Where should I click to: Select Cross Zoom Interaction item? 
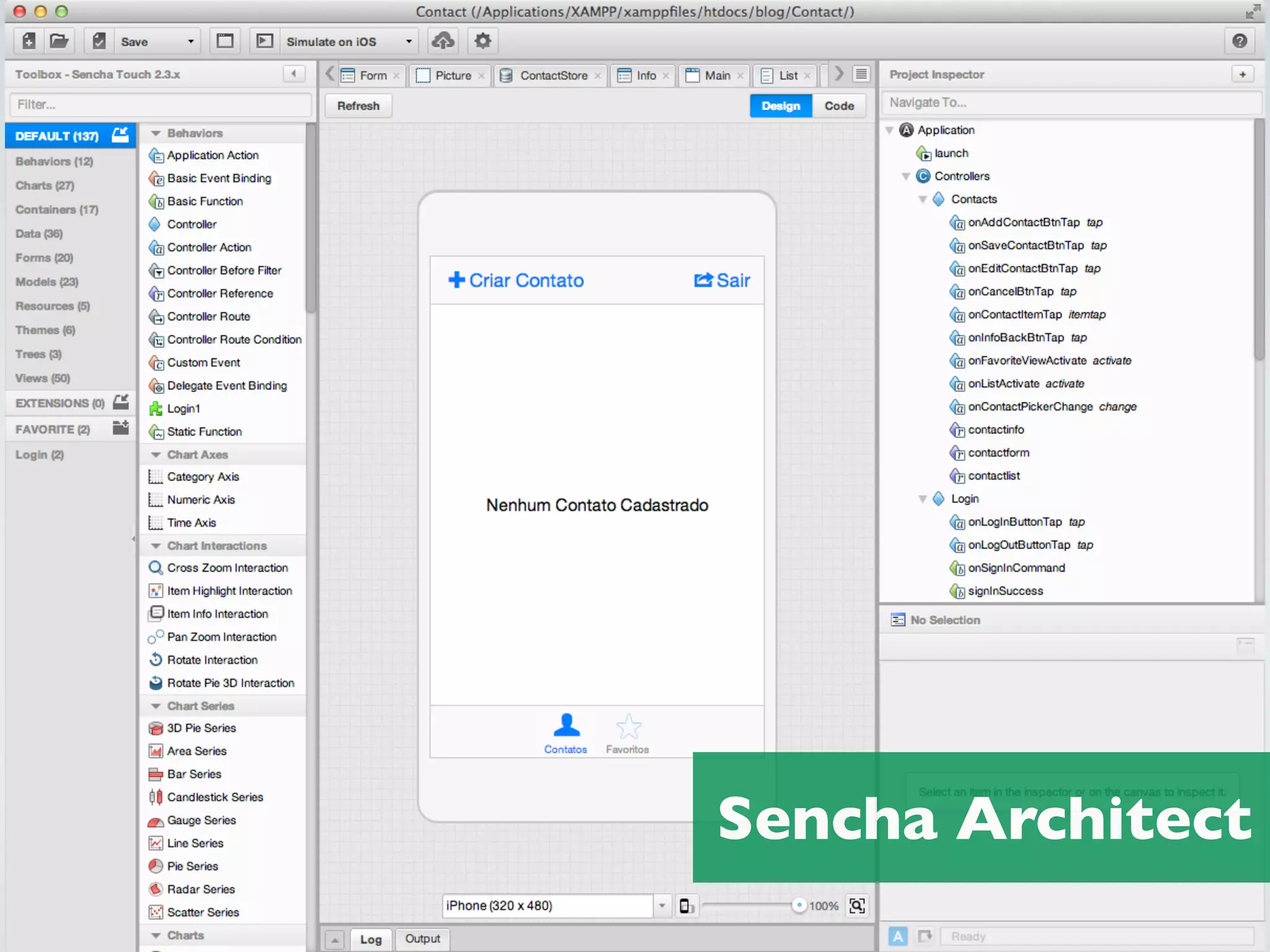[x=218, y=568]
